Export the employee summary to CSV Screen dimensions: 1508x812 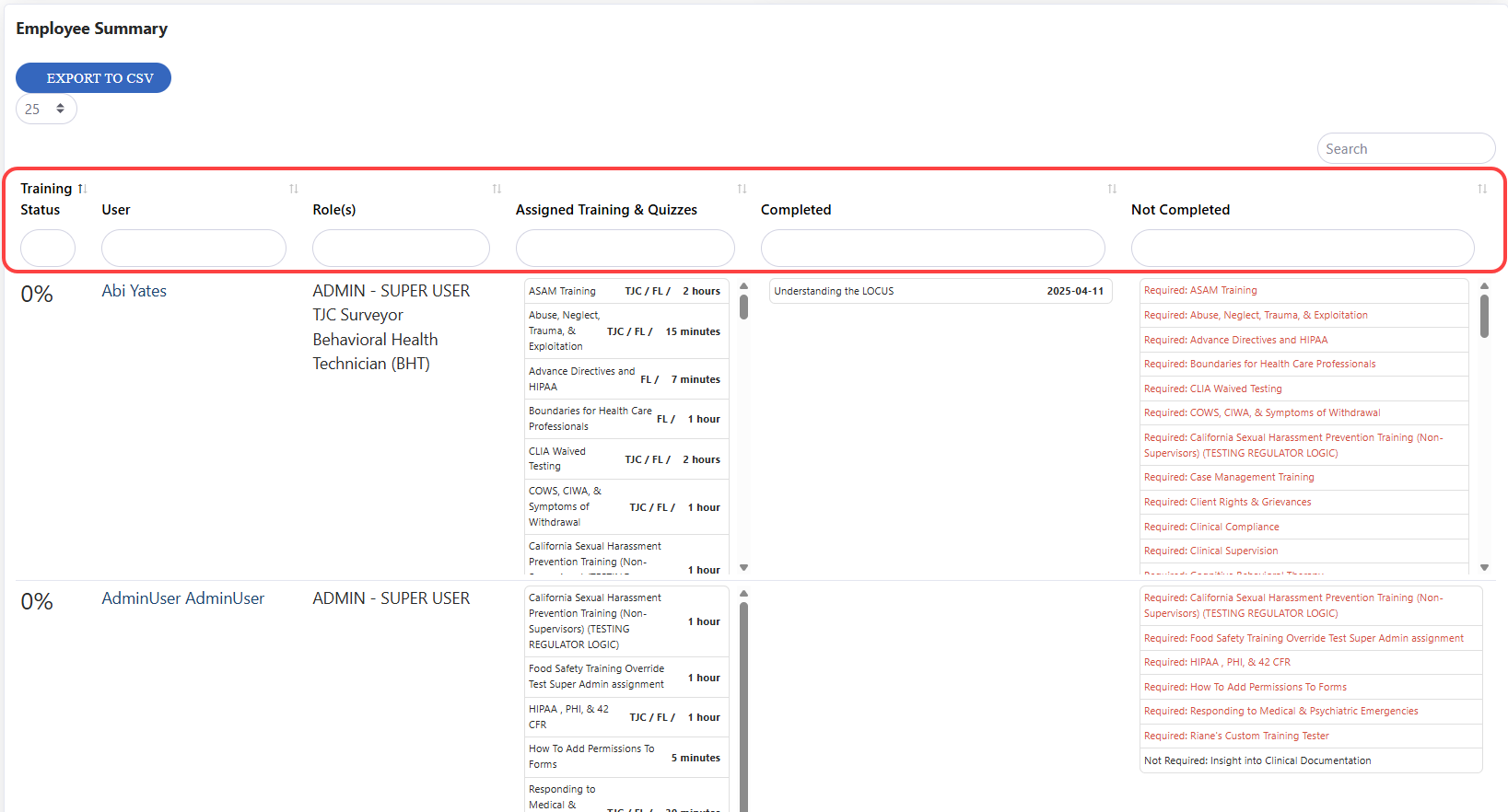tap(93, 78)
